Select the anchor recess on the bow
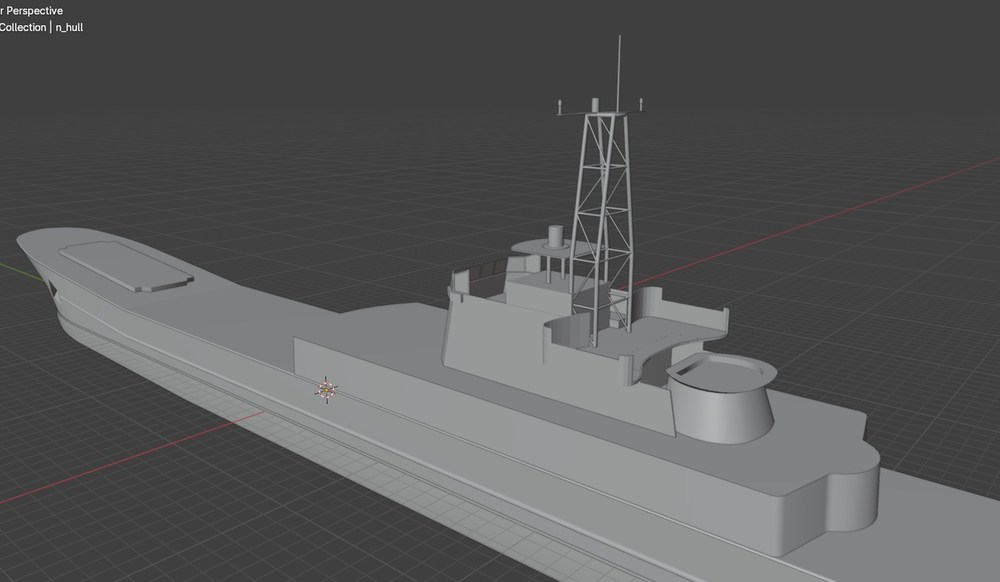The image size is (1000, 582). [x=53, y=290]
